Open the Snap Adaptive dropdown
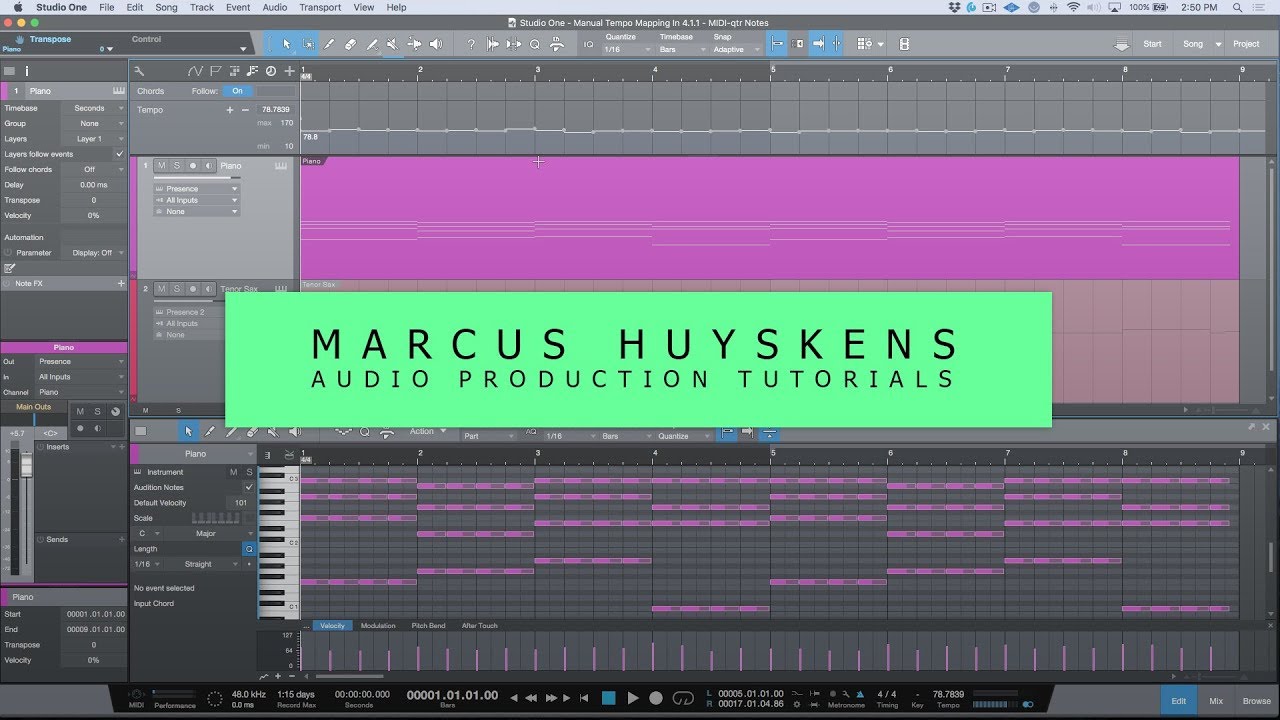Viewport: 1280px width, 720px height. coord(737,49)
